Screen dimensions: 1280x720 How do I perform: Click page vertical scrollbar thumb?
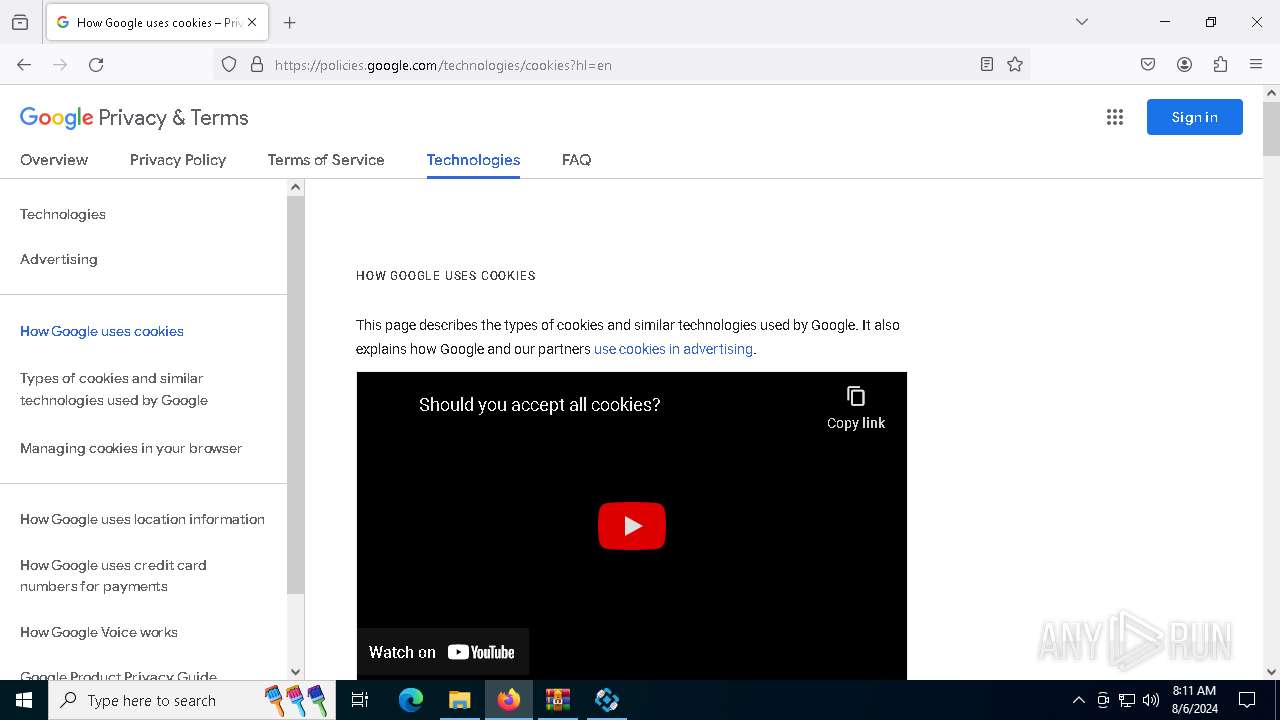pyautogui.click(x=1271, y=128)
